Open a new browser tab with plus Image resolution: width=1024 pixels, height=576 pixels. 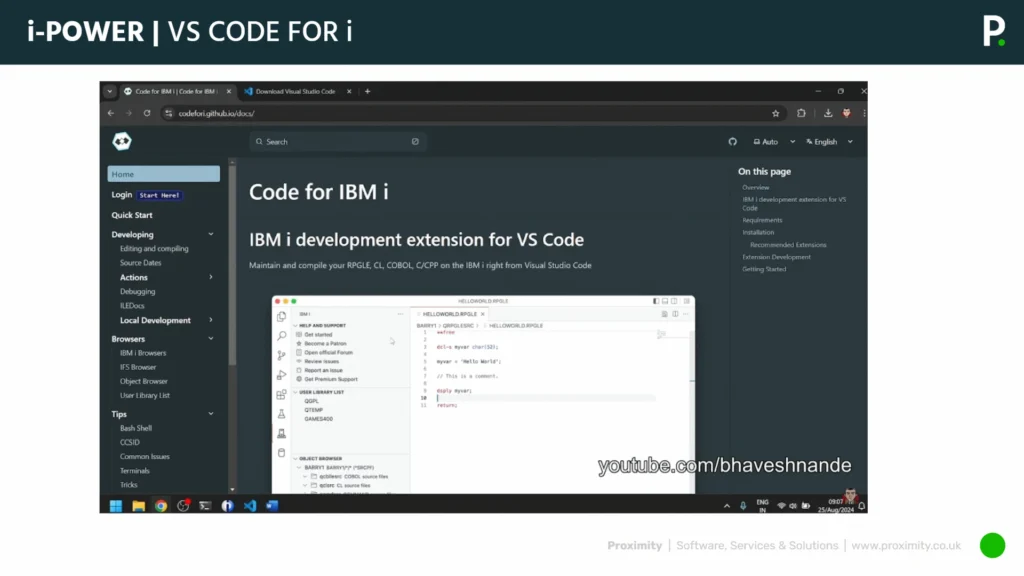368,91
